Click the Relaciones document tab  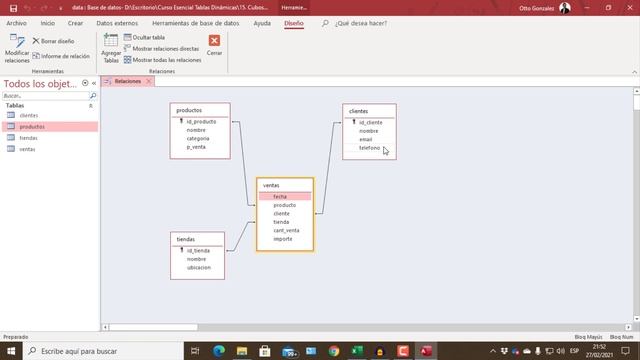click(127, 81)
